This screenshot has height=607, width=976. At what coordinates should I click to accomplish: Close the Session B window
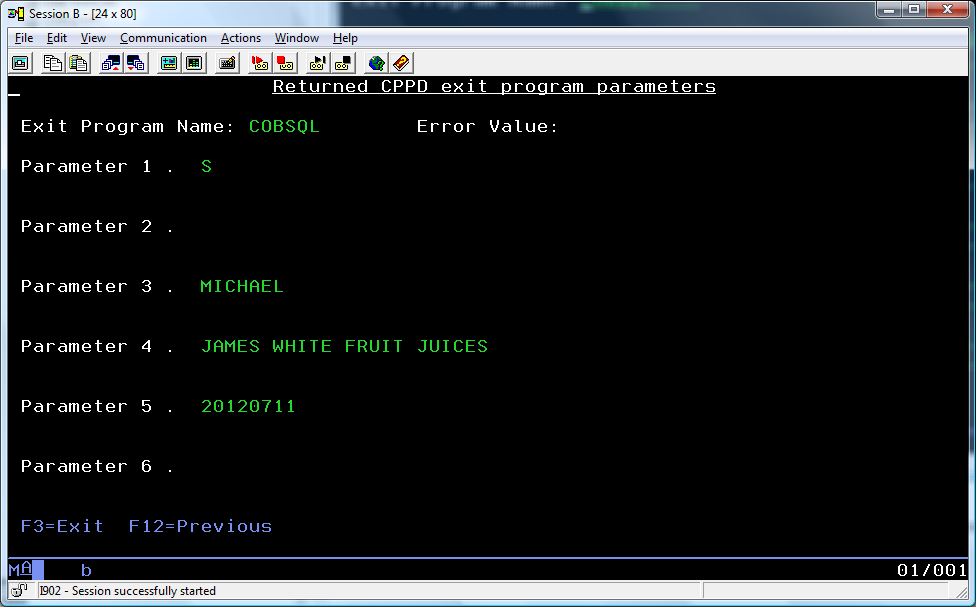pos(947,9)
